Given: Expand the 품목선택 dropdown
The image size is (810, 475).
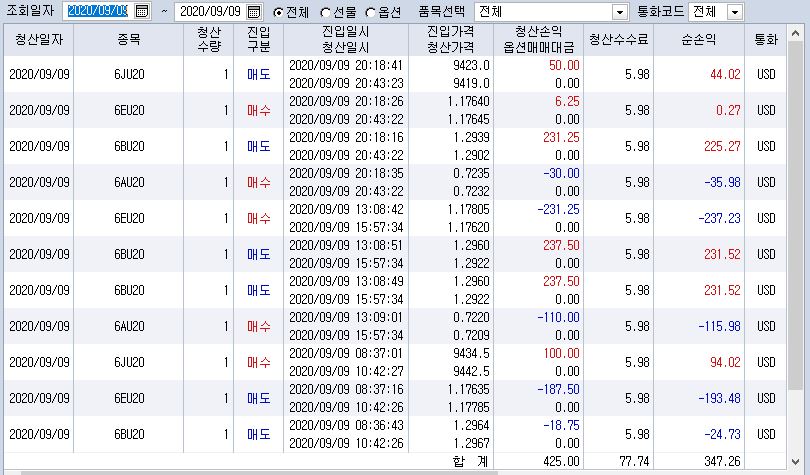Looking at the screenshot, I should [620, 11].
